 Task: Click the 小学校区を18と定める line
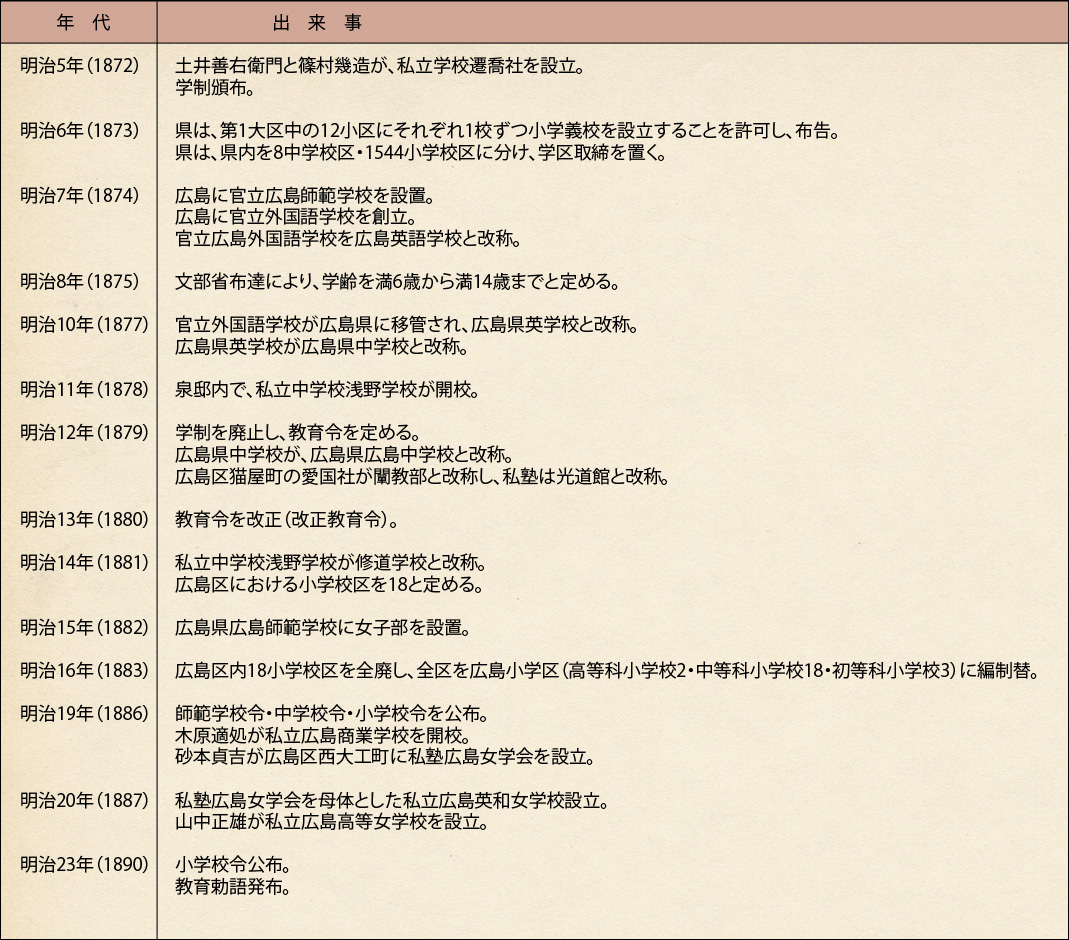(x=329, y=585)
